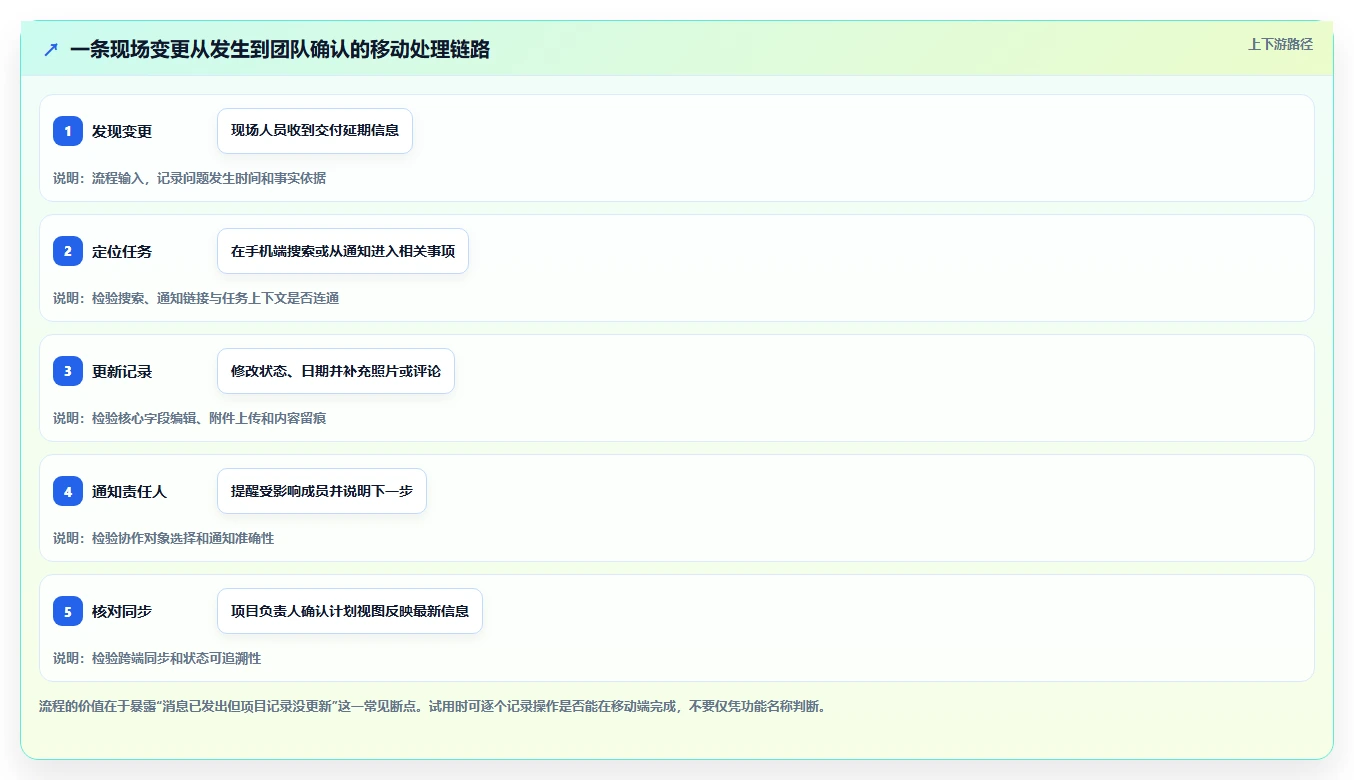Click the arrow icon beside the heading
1354x780 pixels.
(51, 49)
